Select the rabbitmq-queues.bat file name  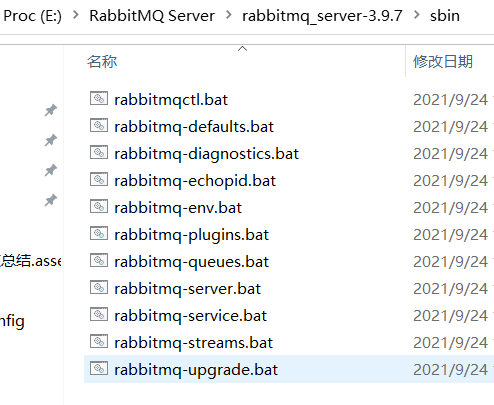(x=191, y=262)
